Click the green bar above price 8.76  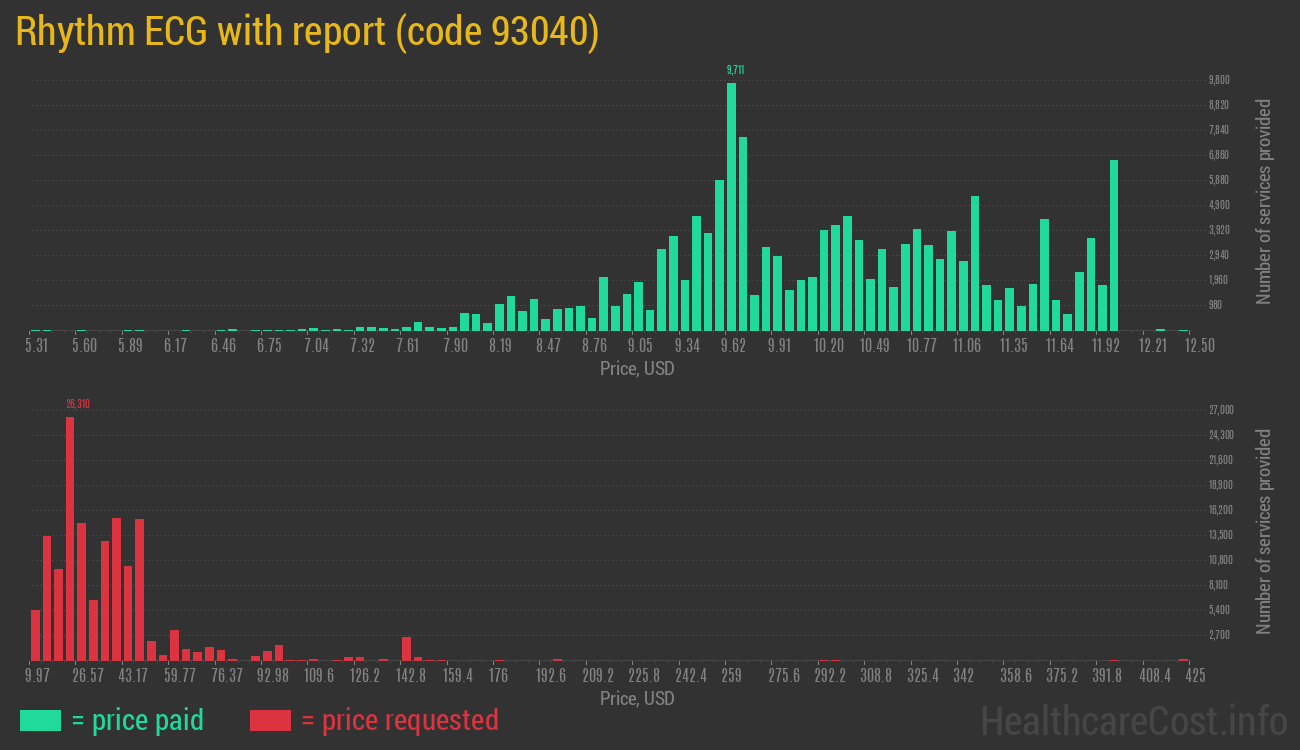point(592,324)
